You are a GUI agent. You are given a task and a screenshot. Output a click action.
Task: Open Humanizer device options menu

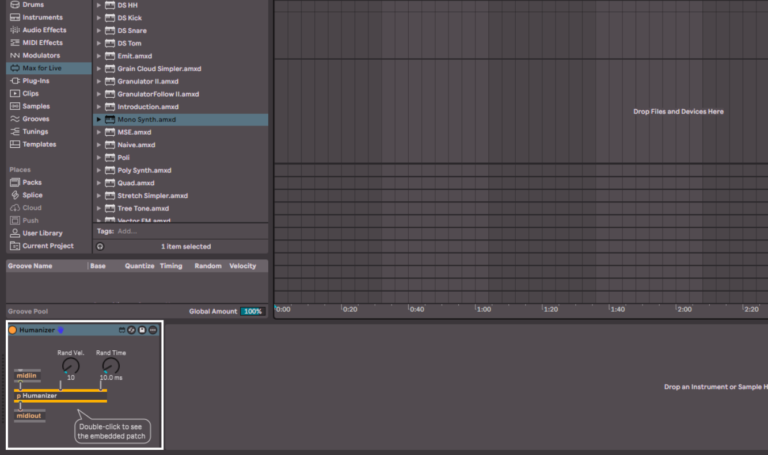tap(153, 330)
